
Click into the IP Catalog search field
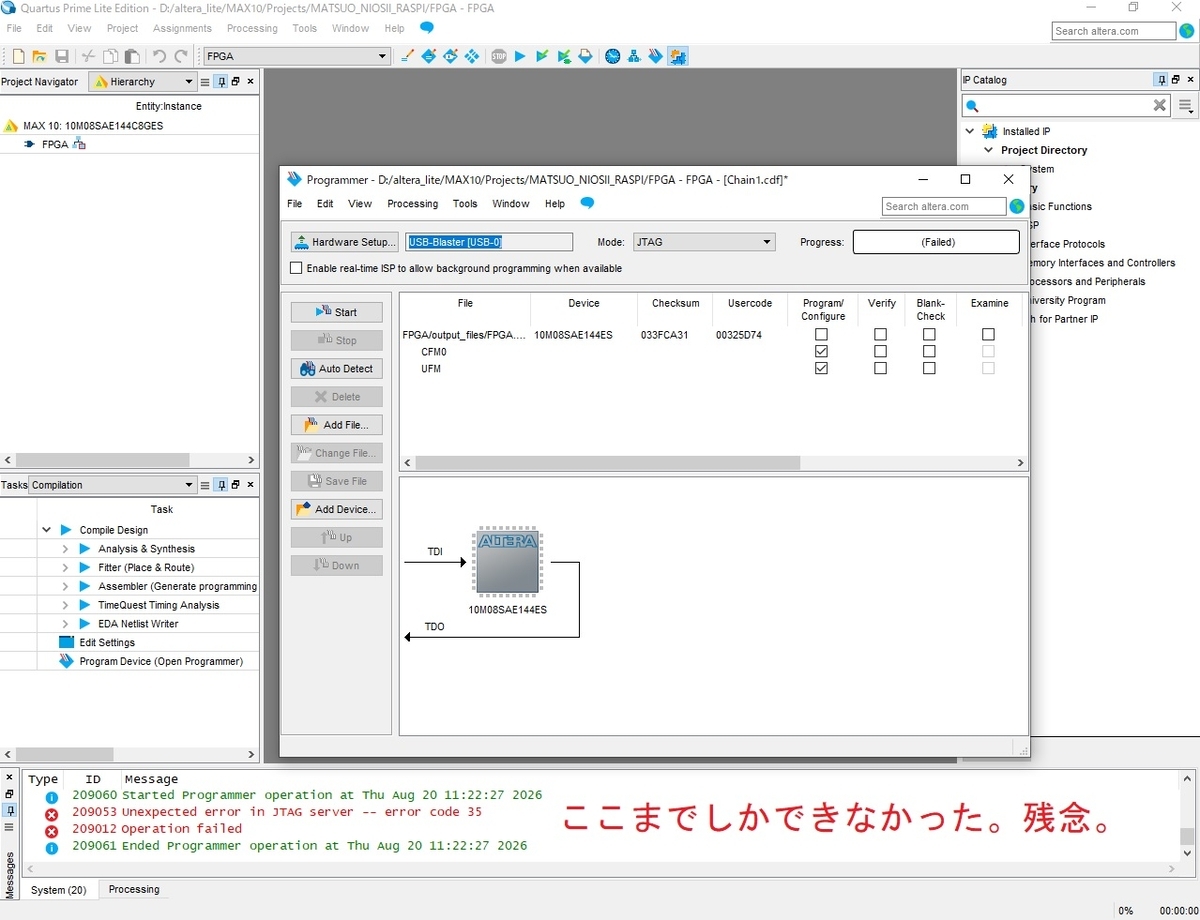[x=1064, y=105]
